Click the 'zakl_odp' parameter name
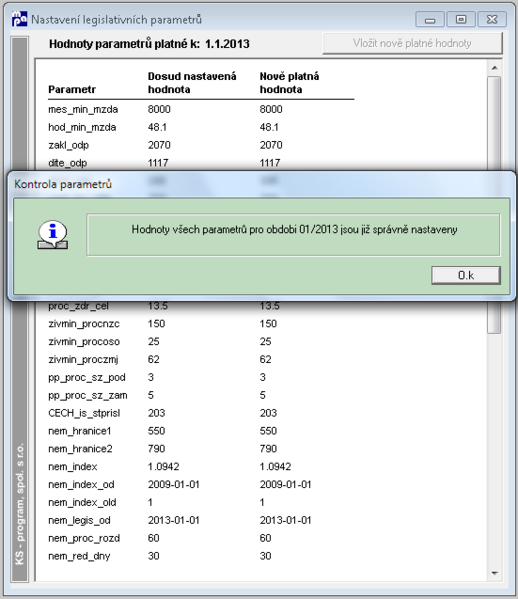518x599 pixels. 68,145
